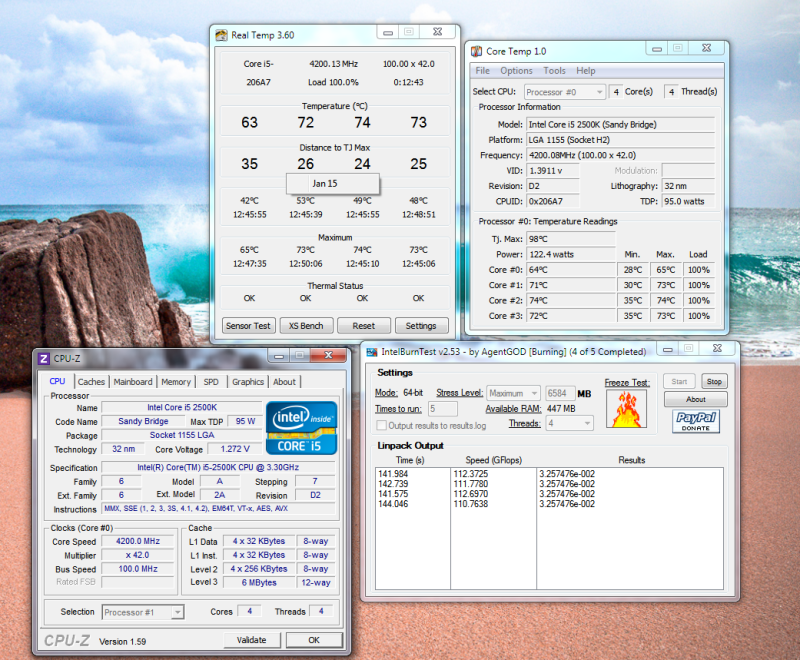The height and width of the screenshot is (660, 800).
Task: Click the Power value 122.4 watts
Action: click(571, 254)
